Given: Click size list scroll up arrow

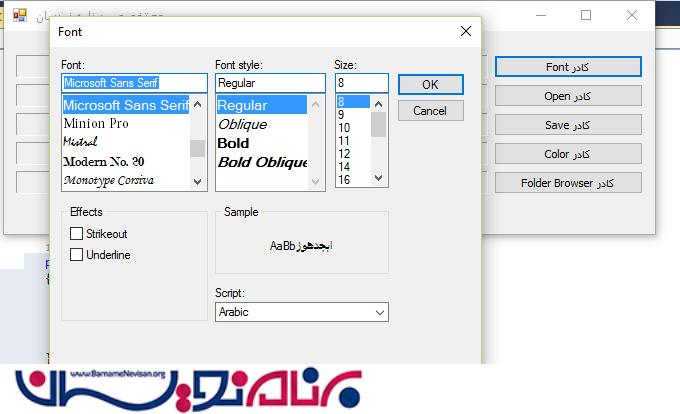Looking at the screenshot, I should (379, 104).
